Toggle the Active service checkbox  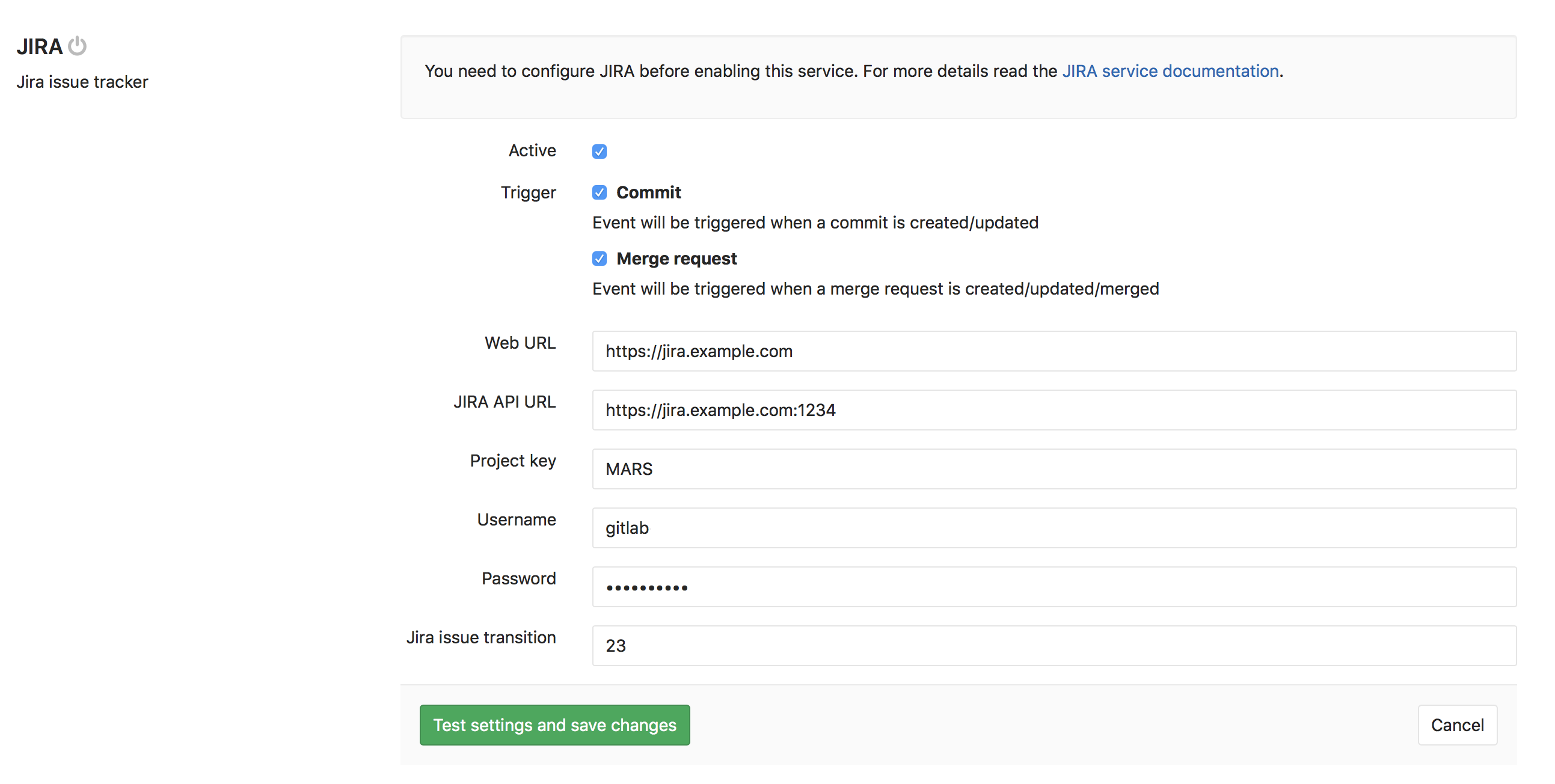point(600,150)
